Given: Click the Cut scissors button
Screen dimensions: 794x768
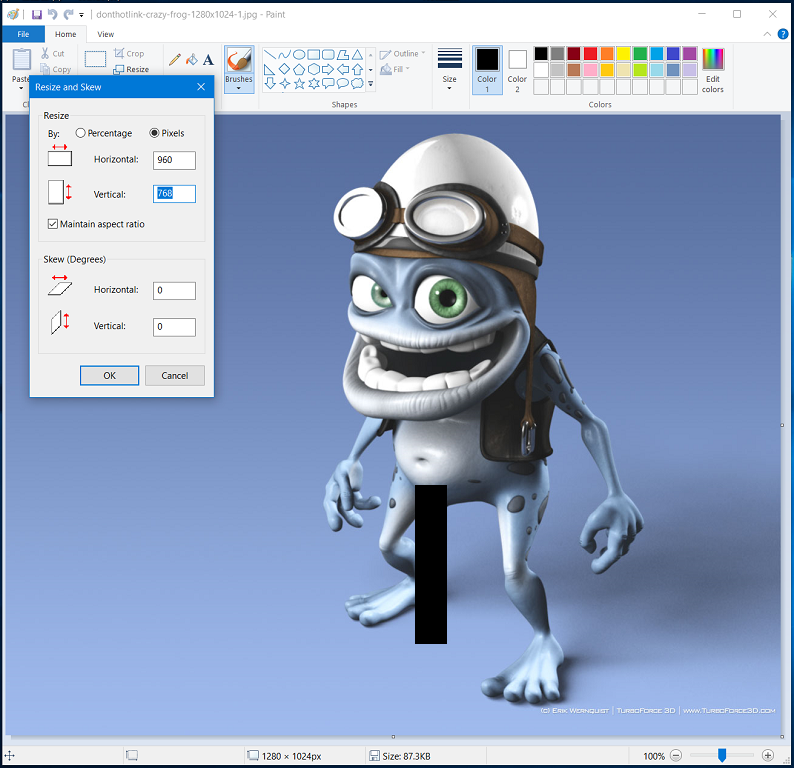Looking at the screenshot, I should click(x=53, y=53).
